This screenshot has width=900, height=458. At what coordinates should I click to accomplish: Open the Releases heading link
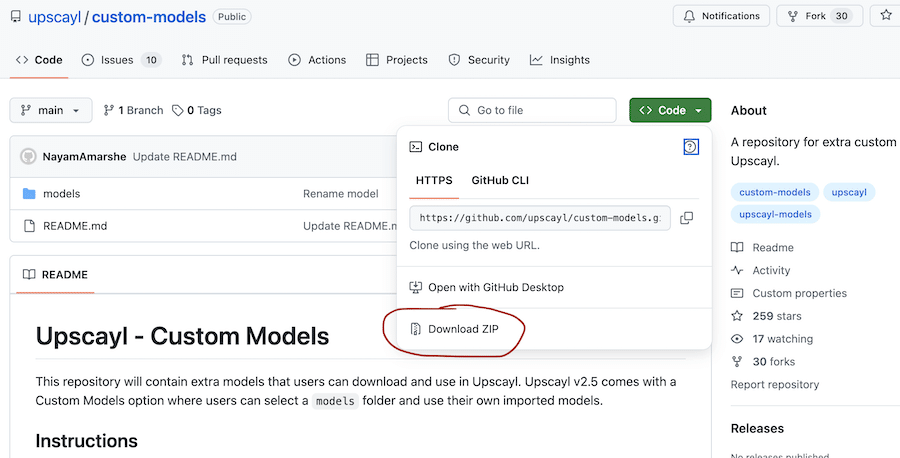tap(757, 429)
